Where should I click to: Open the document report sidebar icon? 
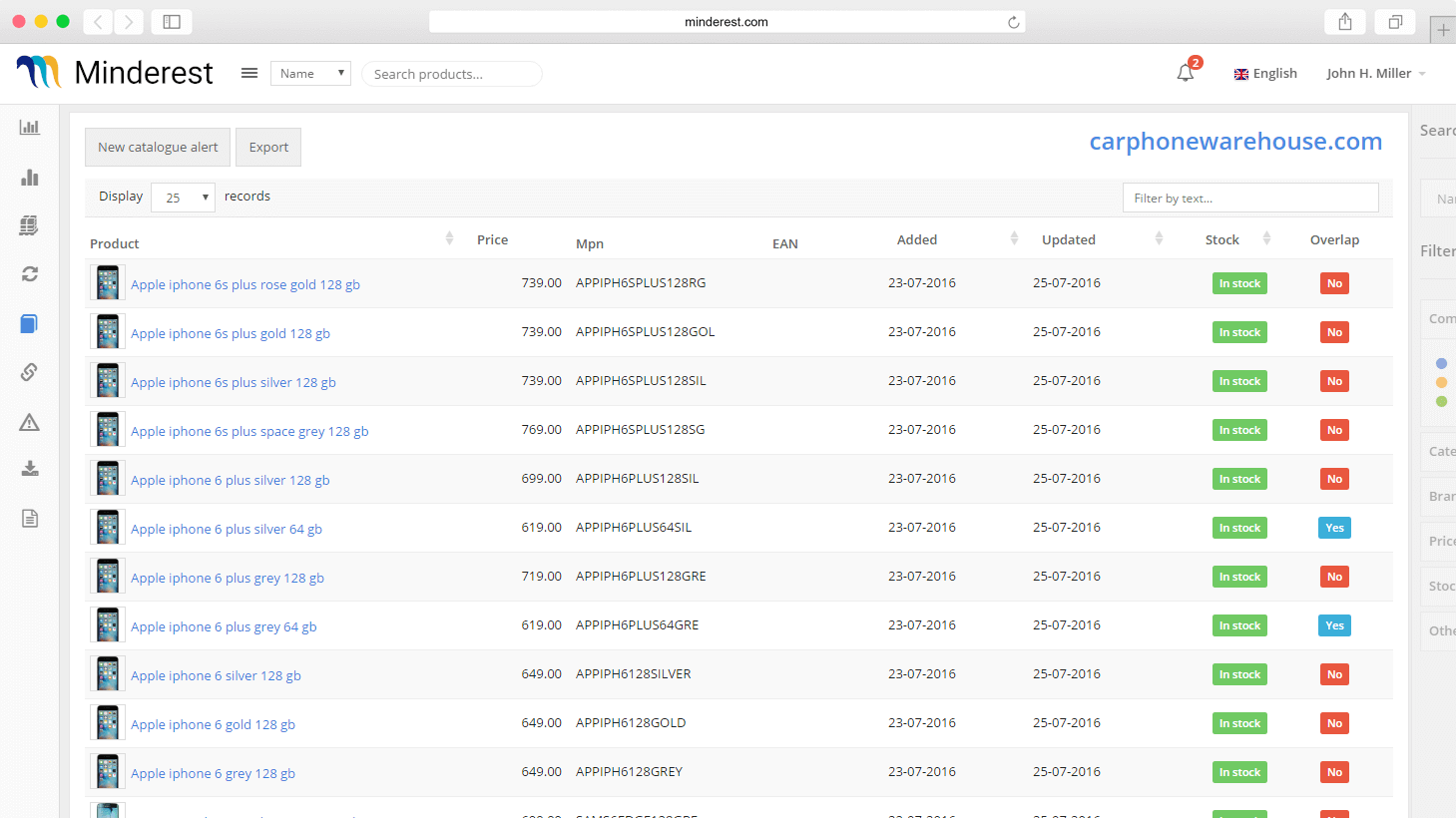30,518
